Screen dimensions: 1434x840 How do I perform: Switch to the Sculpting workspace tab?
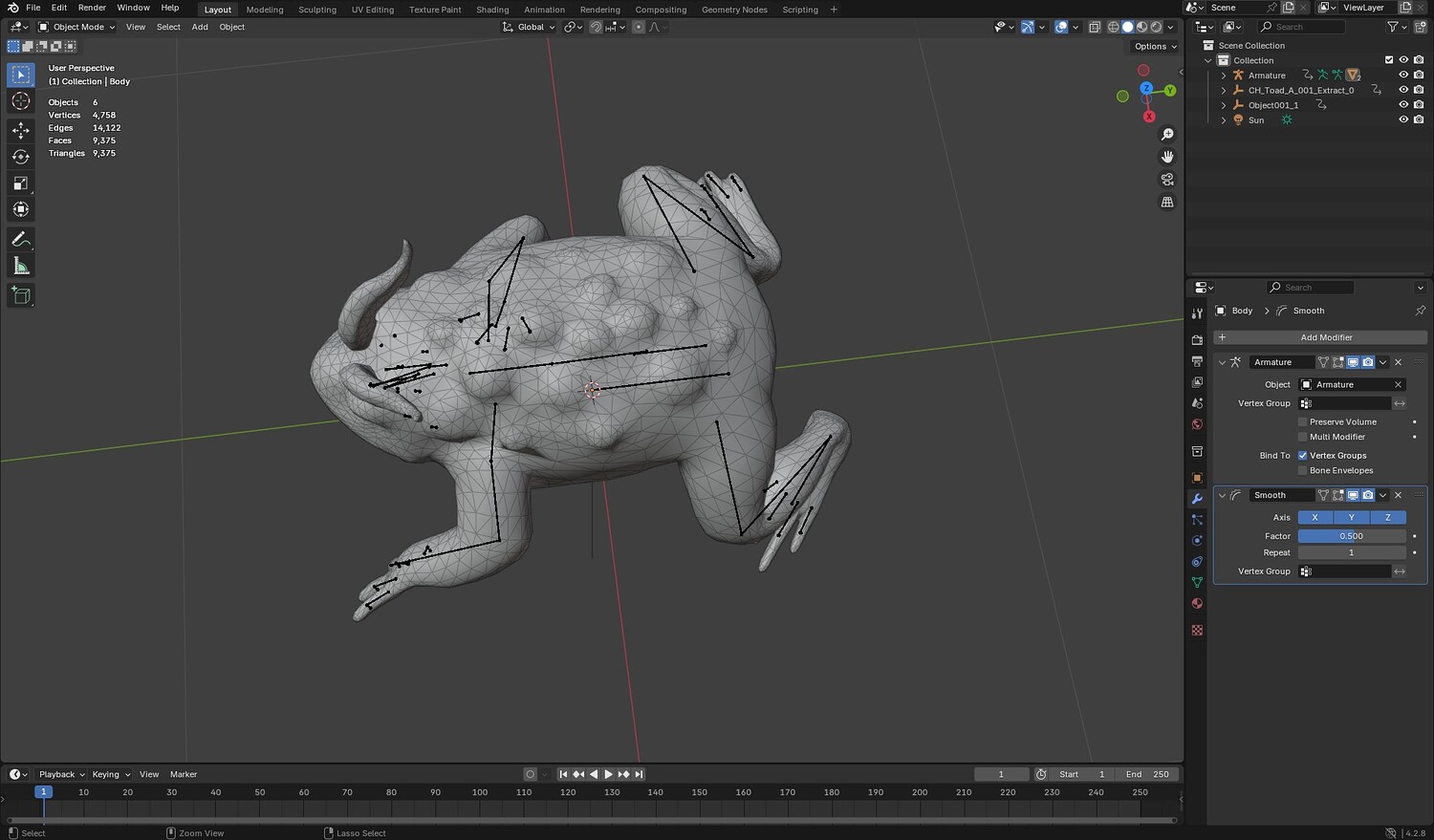pos(316,10)
